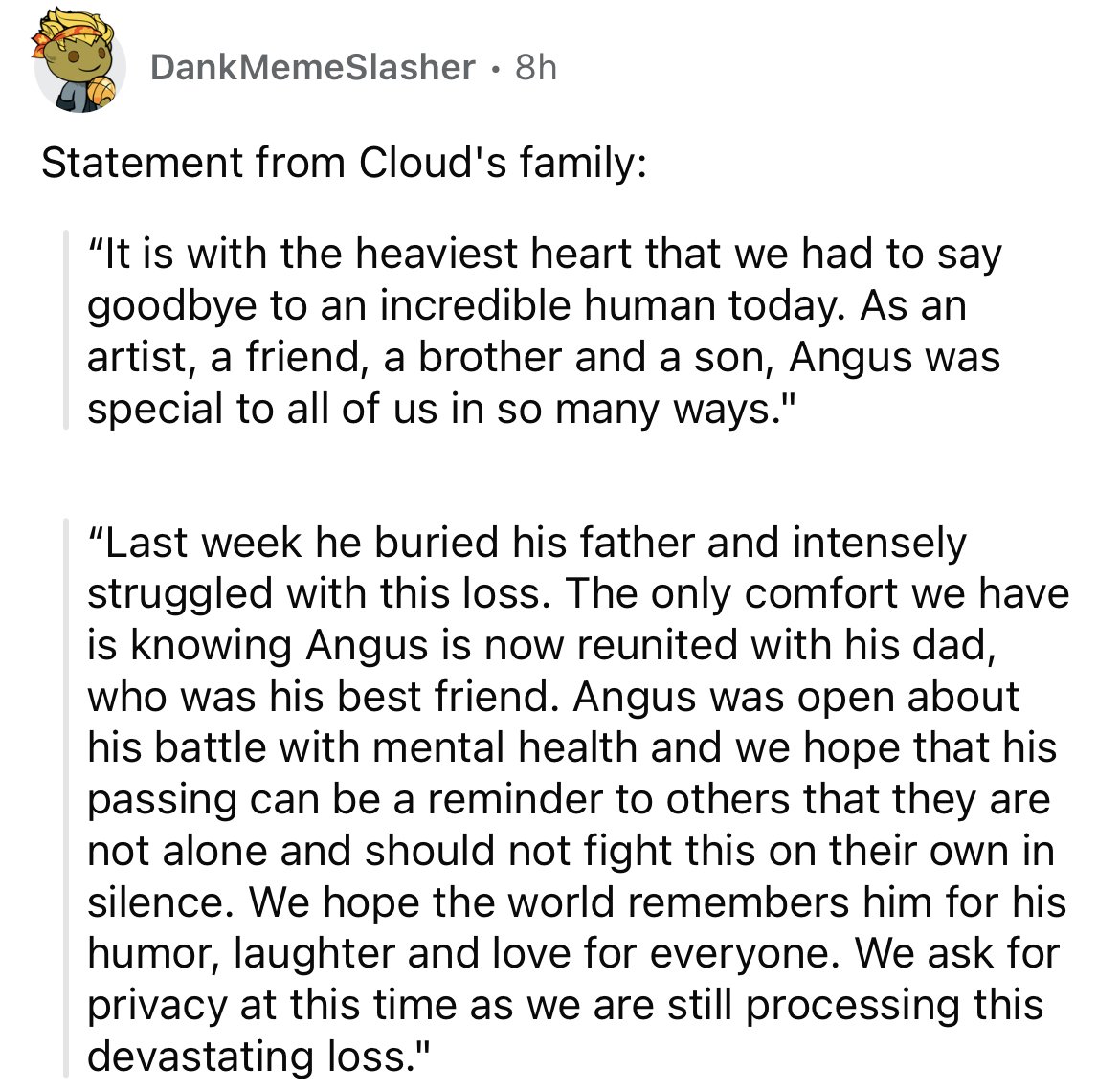This screenshot has height=1090, width=1120.
Task: Click the line 'who was his best friend'
Action: 553,697
